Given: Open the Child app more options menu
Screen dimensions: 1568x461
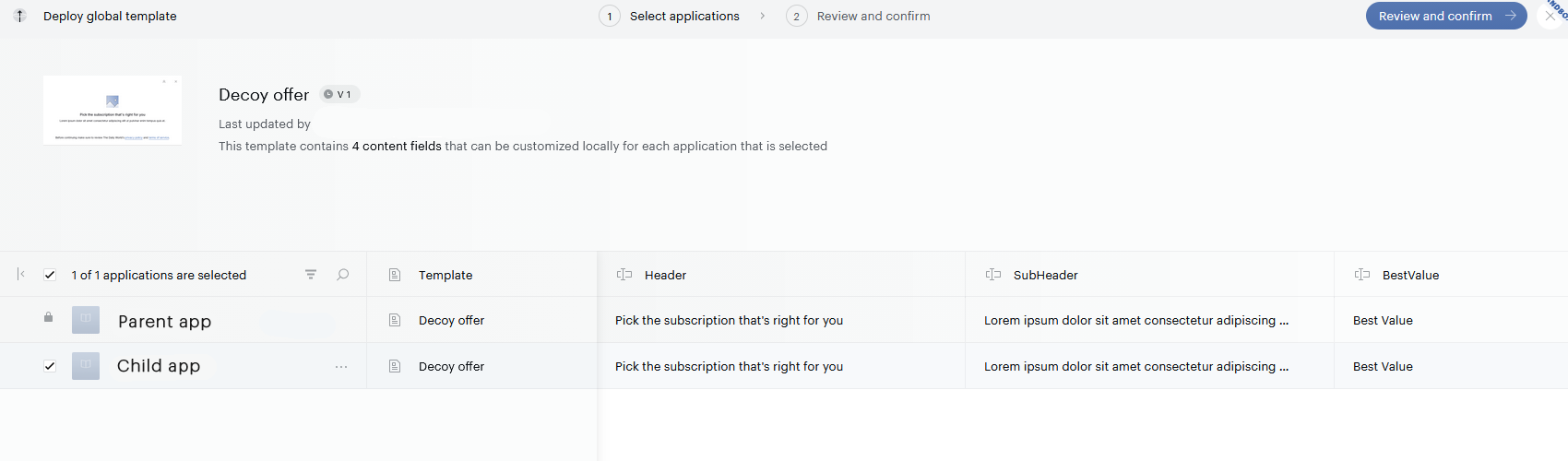Looking at the screenshot, I should 341,367.
